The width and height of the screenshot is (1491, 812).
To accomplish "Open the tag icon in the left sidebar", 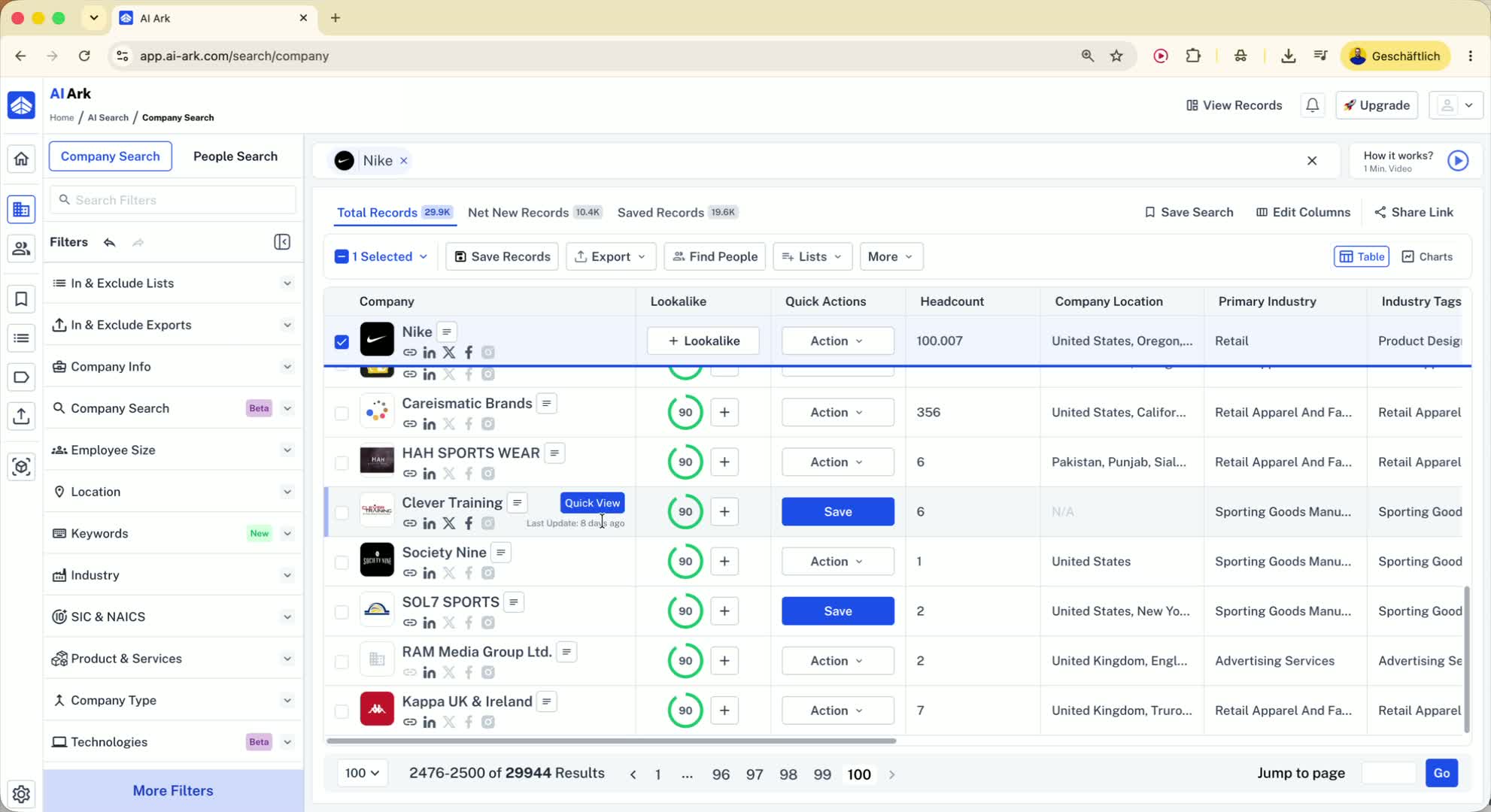I will (x=21, y=377).
